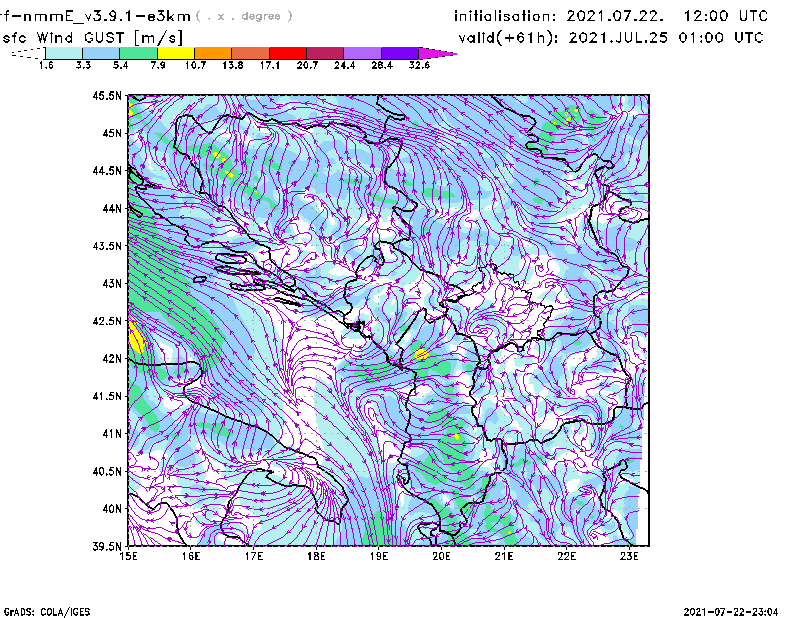Click the 15E longitude label

pyautogui.click(x=128, y=556)
